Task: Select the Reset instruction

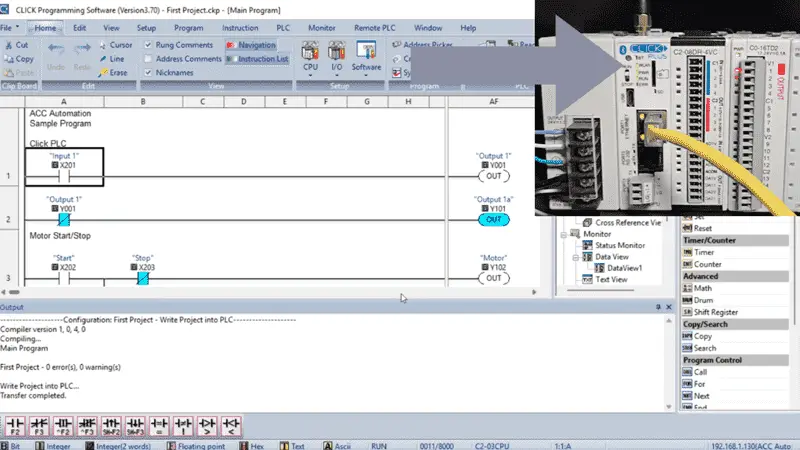Action: [x=697, y=229]
